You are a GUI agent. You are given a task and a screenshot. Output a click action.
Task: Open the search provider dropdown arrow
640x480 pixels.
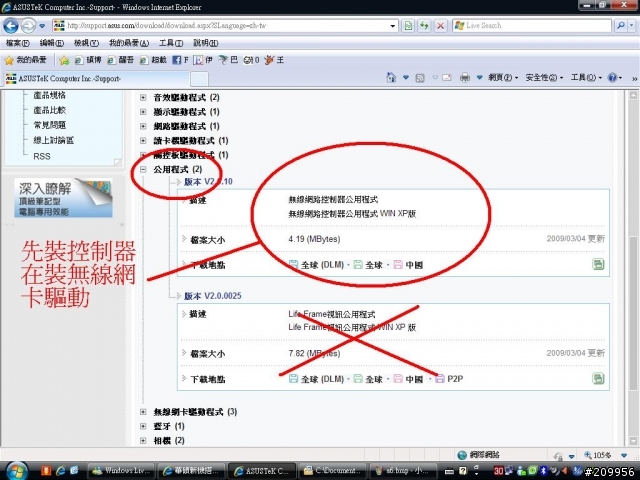pos(631,26)
